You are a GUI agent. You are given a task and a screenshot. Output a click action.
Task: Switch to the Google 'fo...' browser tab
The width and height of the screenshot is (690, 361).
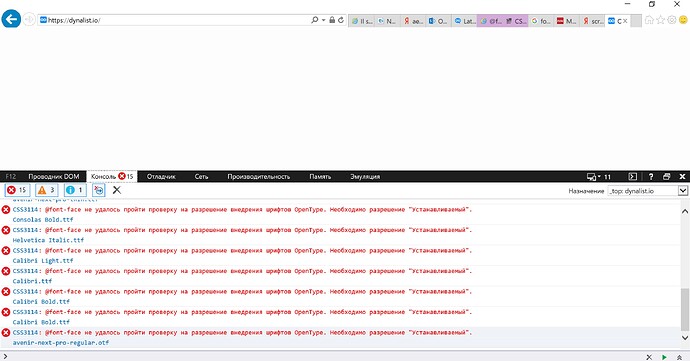point(541,21)
